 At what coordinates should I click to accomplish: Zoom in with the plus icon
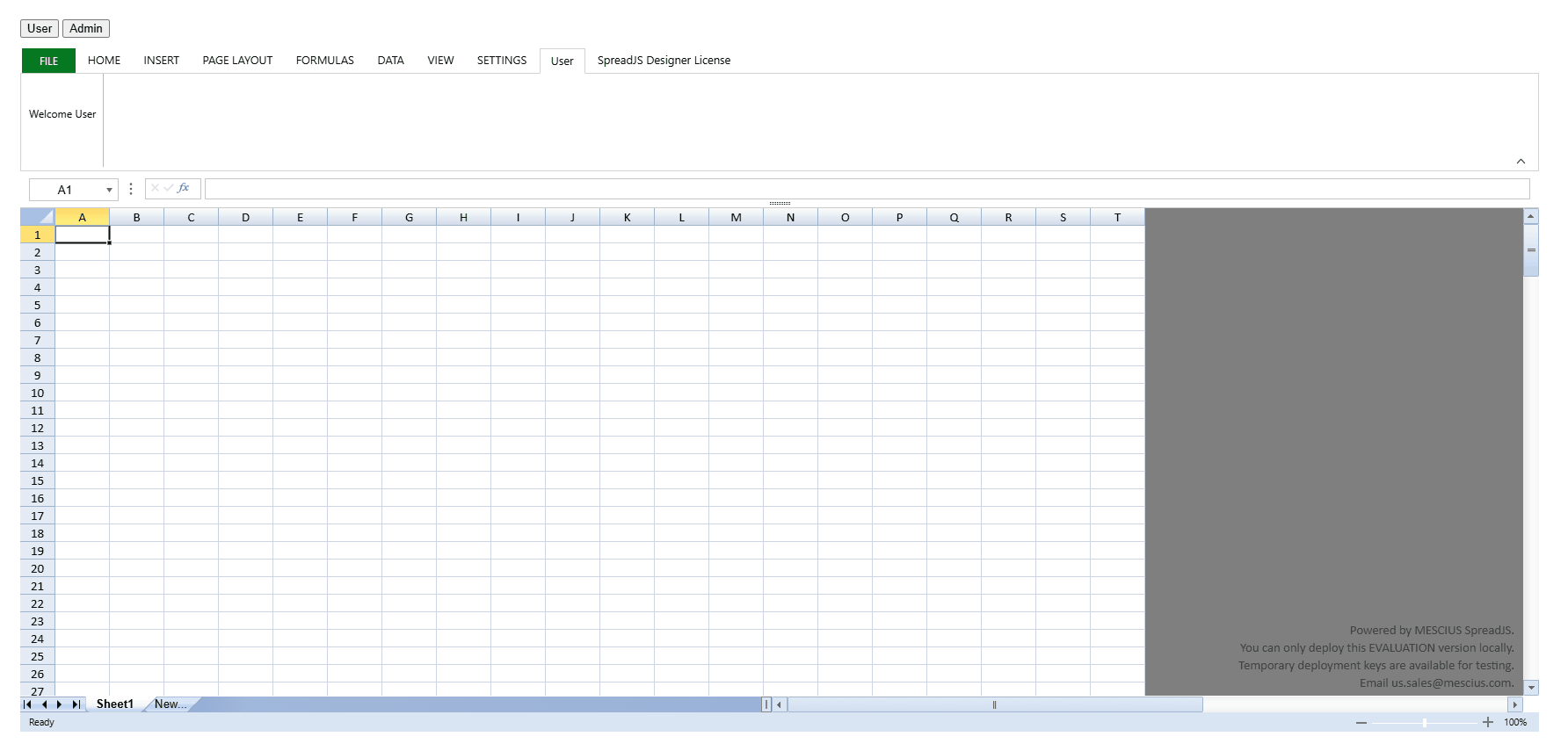click(x=1488, y=722)
